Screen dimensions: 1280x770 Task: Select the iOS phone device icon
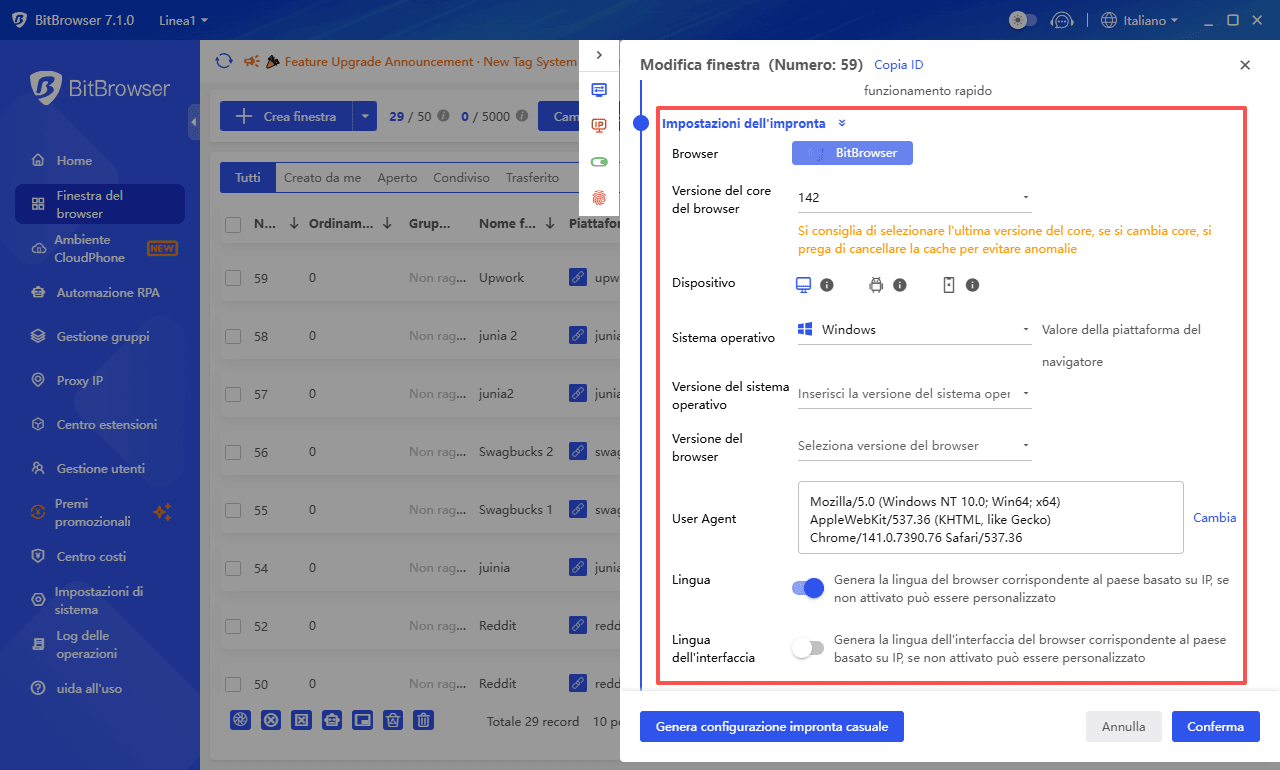949,285
